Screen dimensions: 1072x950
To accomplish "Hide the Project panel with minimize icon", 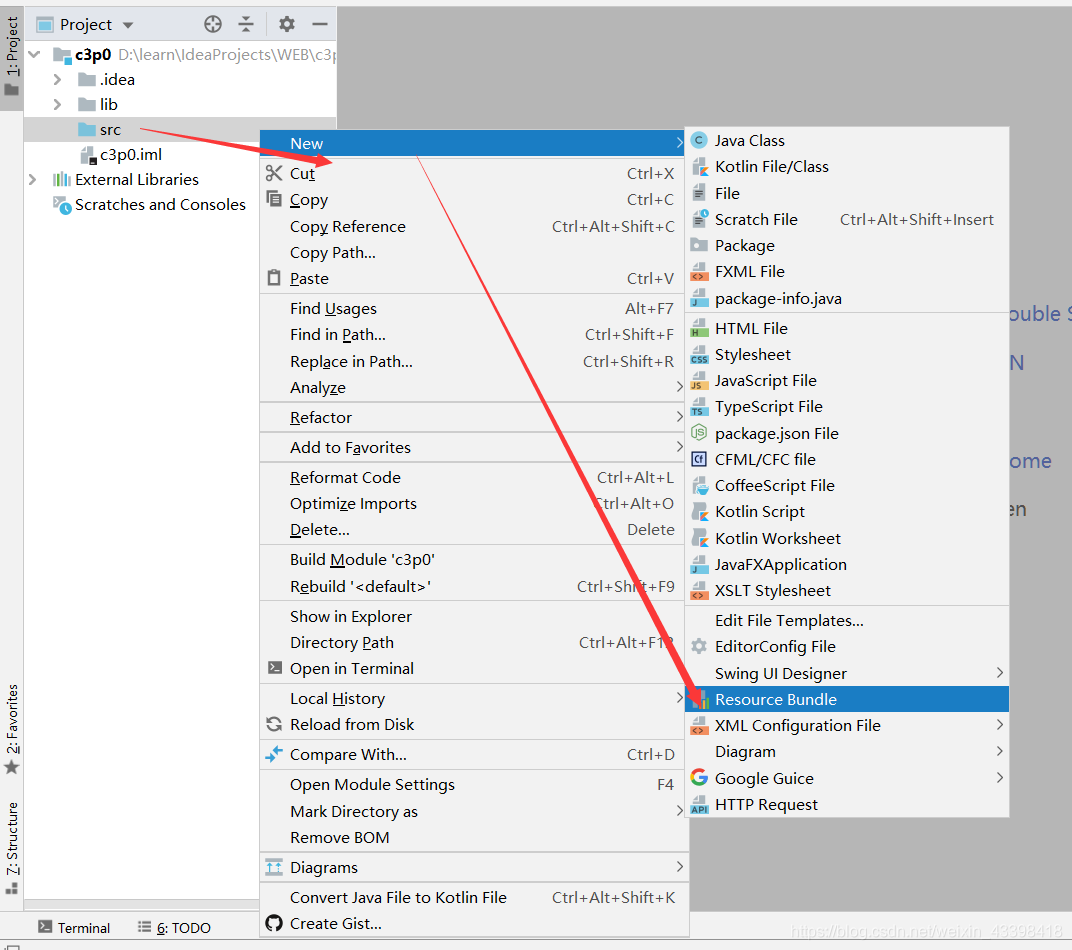I will (x=320, y=25).
